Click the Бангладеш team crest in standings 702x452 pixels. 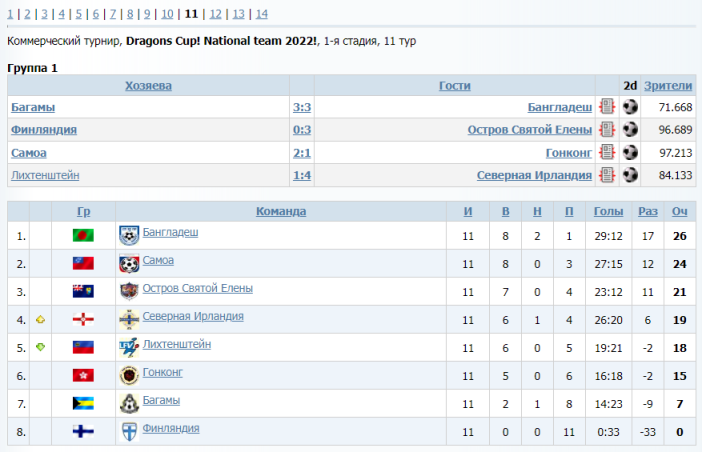(x=129, y=236)
